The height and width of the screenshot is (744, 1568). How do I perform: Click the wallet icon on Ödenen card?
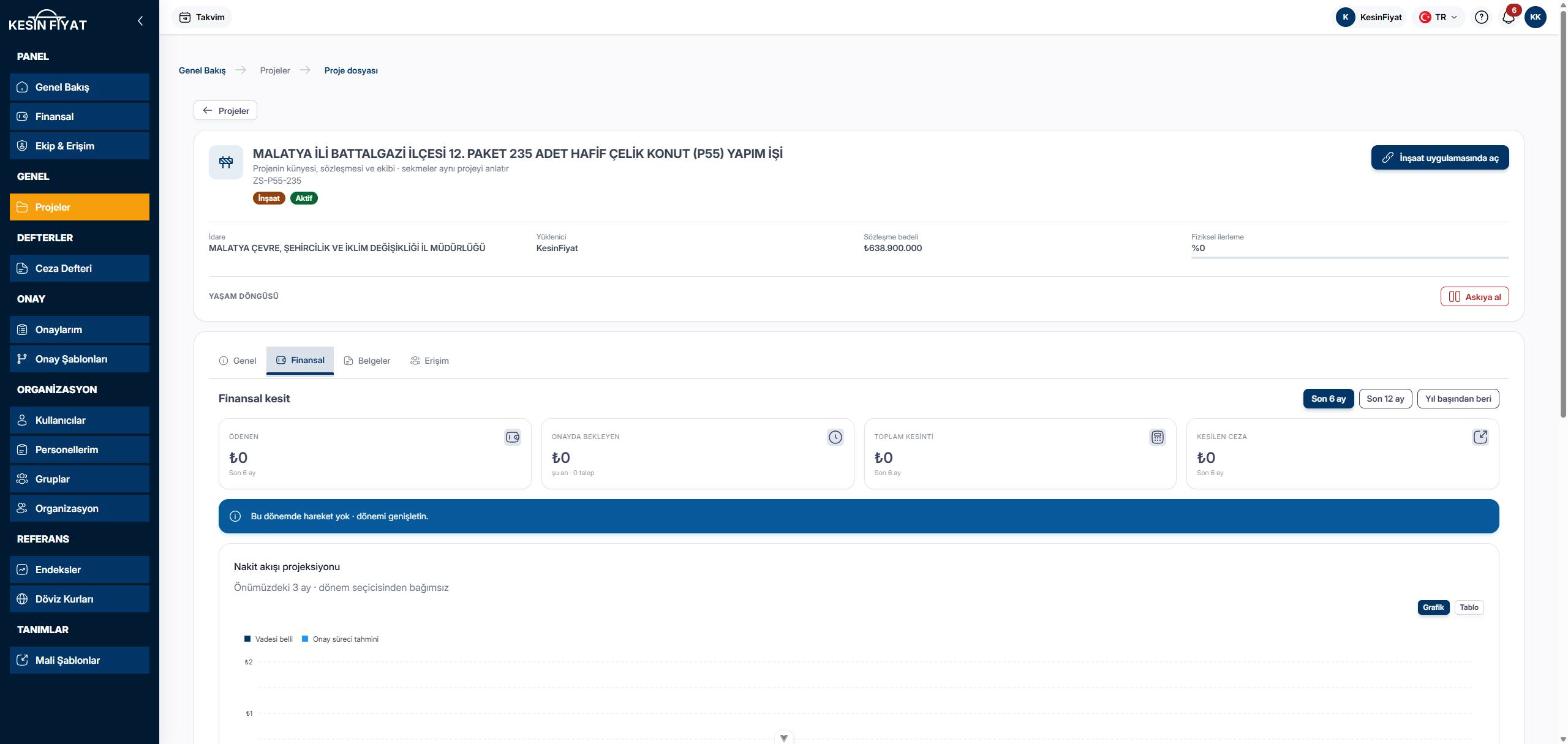point(512,437)
